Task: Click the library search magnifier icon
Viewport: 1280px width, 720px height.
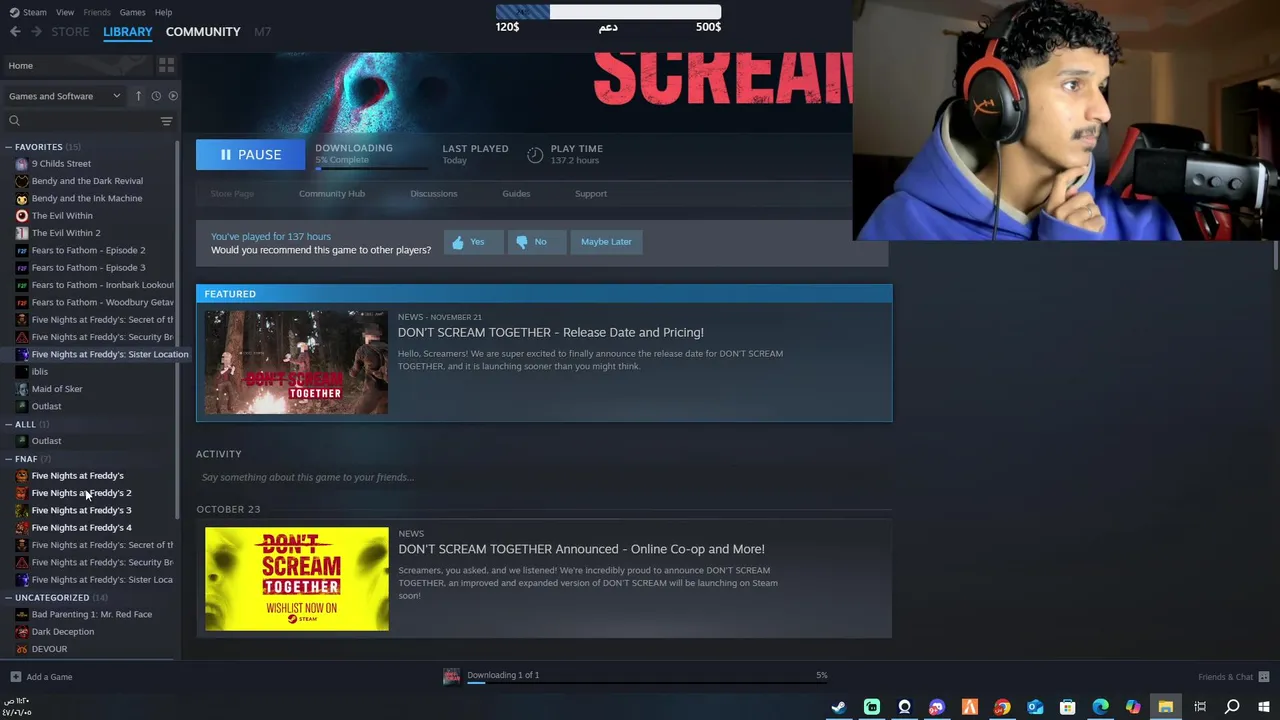Action: coord(14,121)
